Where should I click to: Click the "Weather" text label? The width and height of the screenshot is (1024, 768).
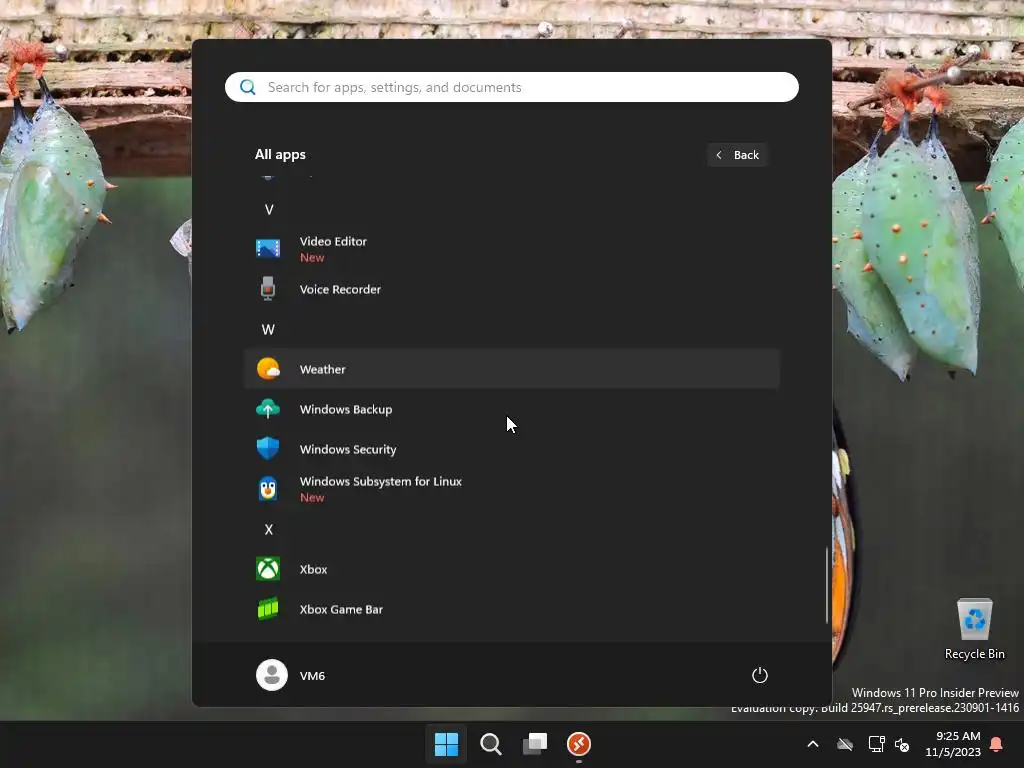click(x=323, y=369)
